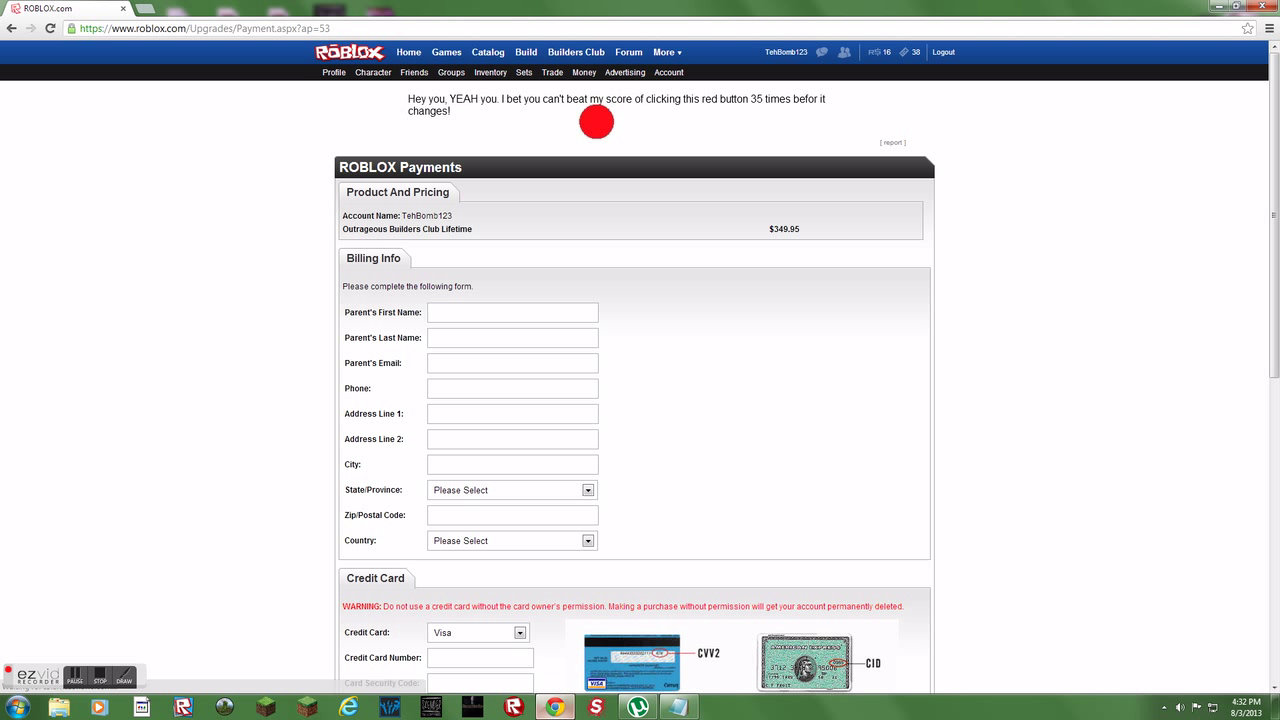Bookmark this page with the star icon

pos(1247,28)
